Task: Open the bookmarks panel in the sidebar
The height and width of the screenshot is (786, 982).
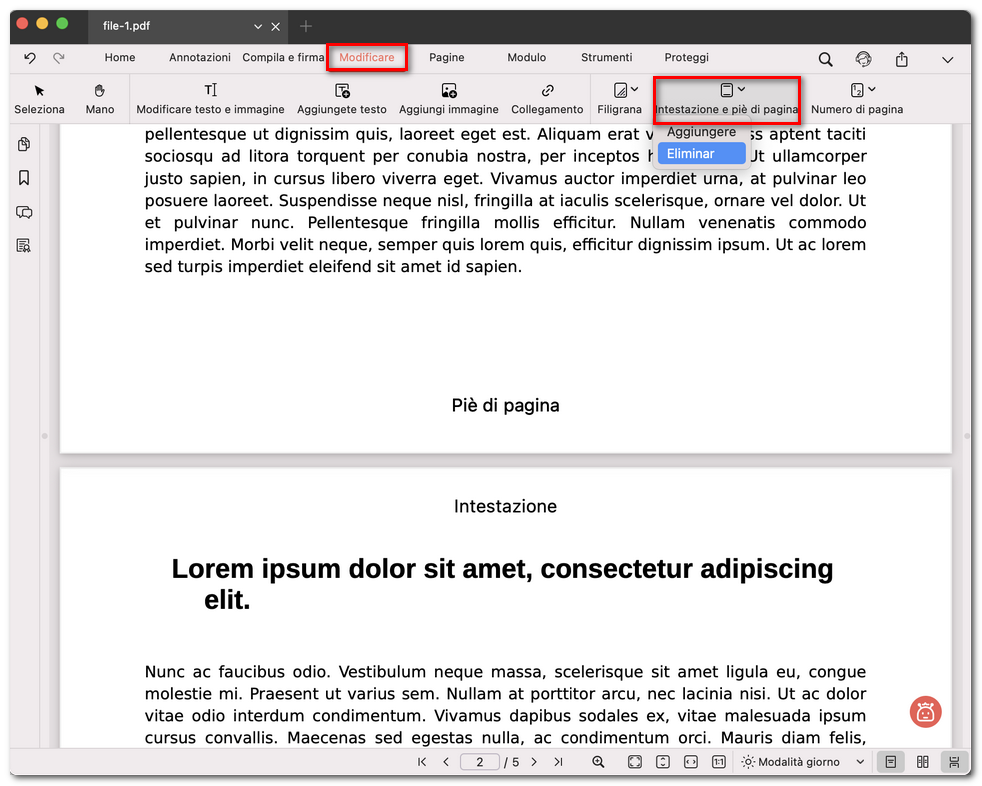Action: click(x=23, y=178)
